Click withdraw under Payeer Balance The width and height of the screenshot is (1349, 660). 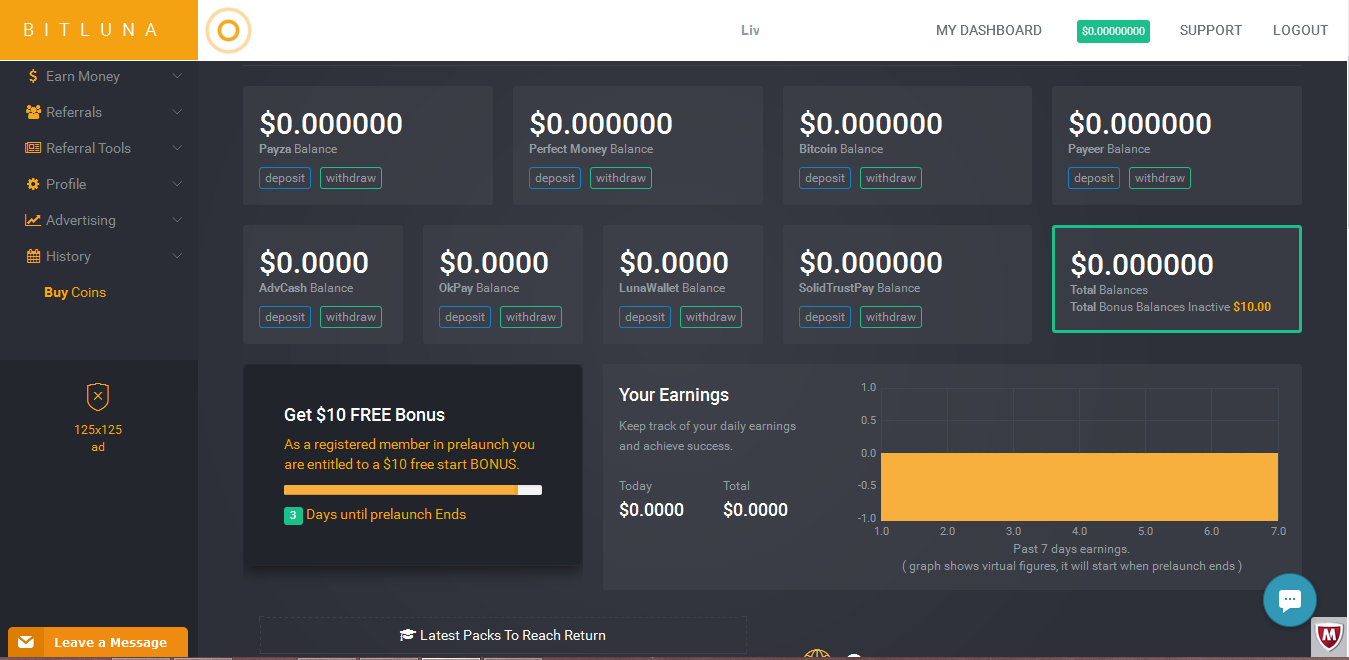[1160, 178]
